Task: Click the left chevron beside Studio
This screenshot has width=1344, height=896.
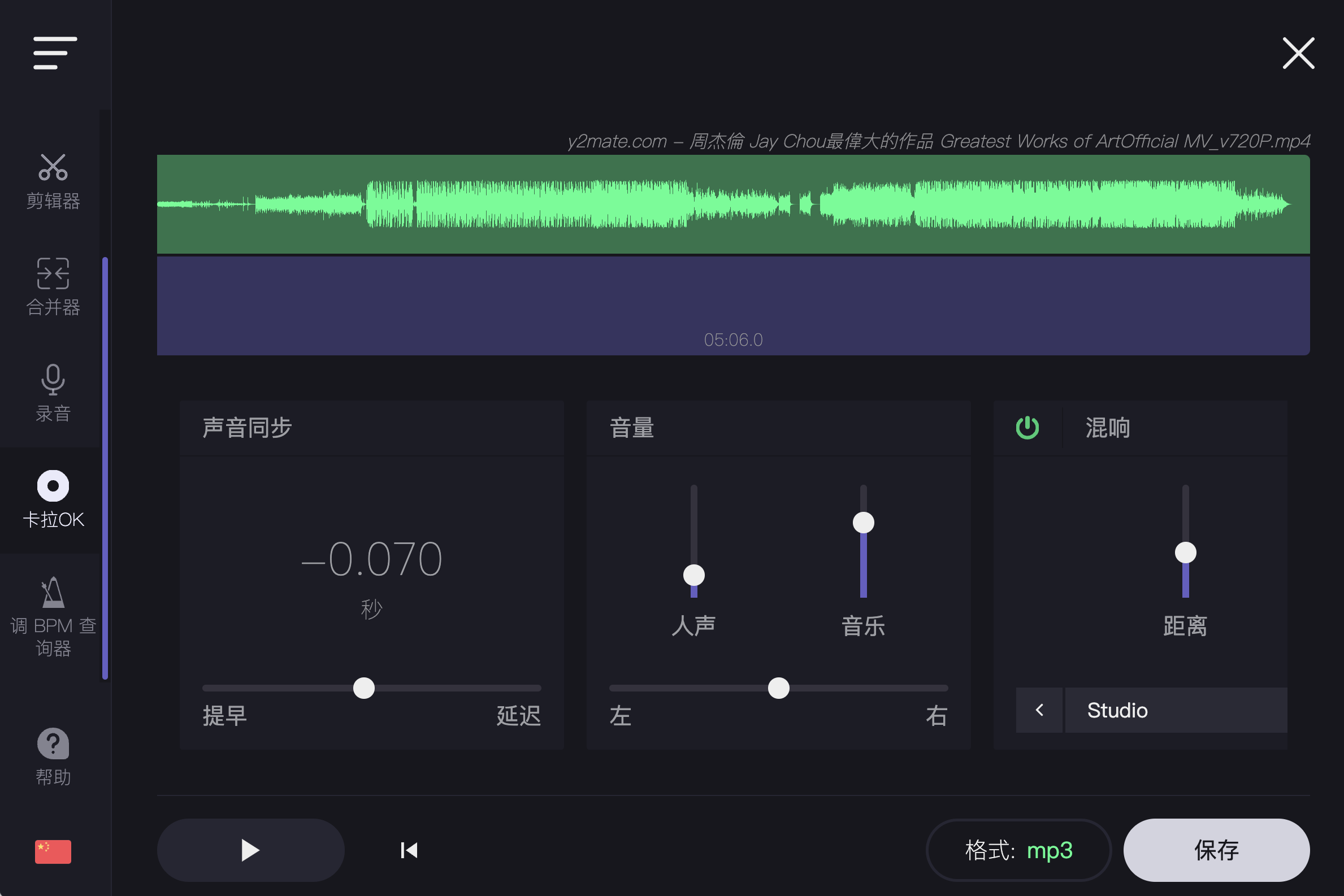Action: pos(1039,710)
